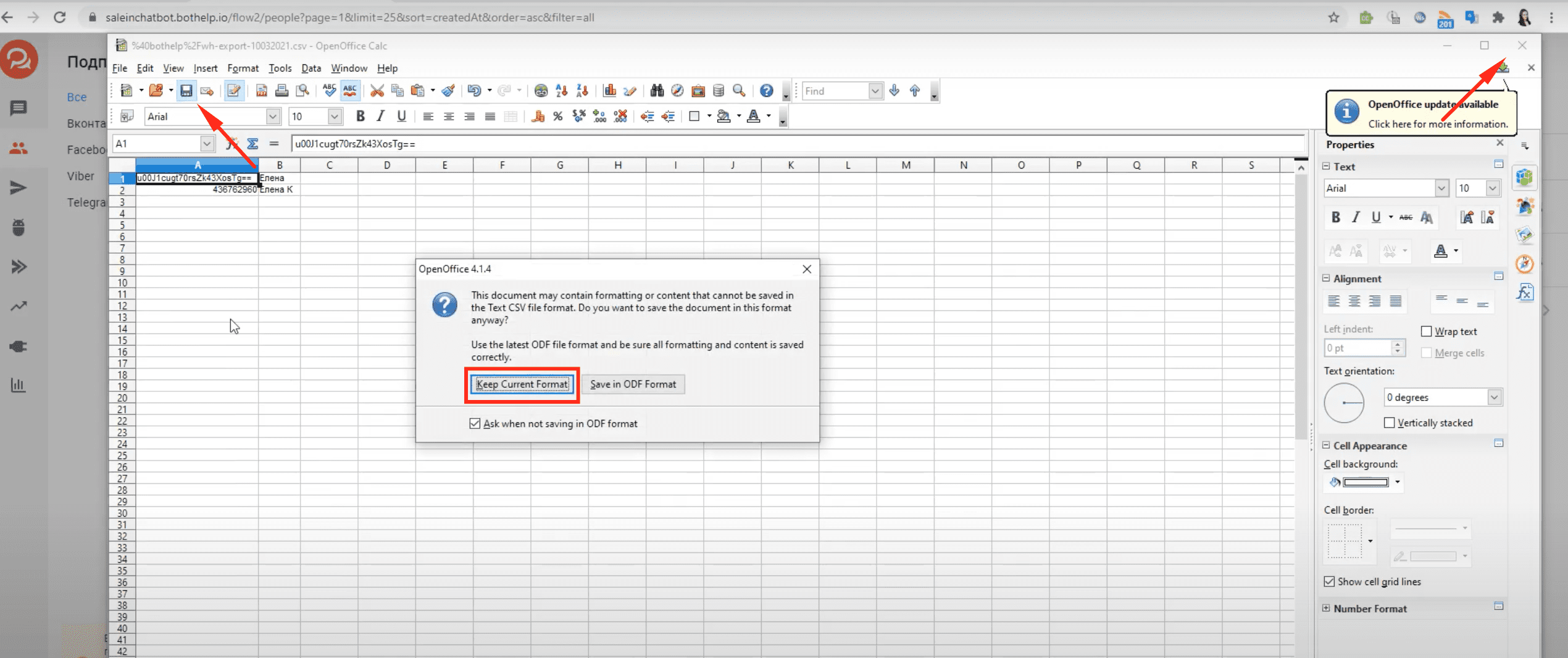This screenshot has height=658, width=1568.
Task: Click the Print toolbar icon
Action: pos(281,91)
